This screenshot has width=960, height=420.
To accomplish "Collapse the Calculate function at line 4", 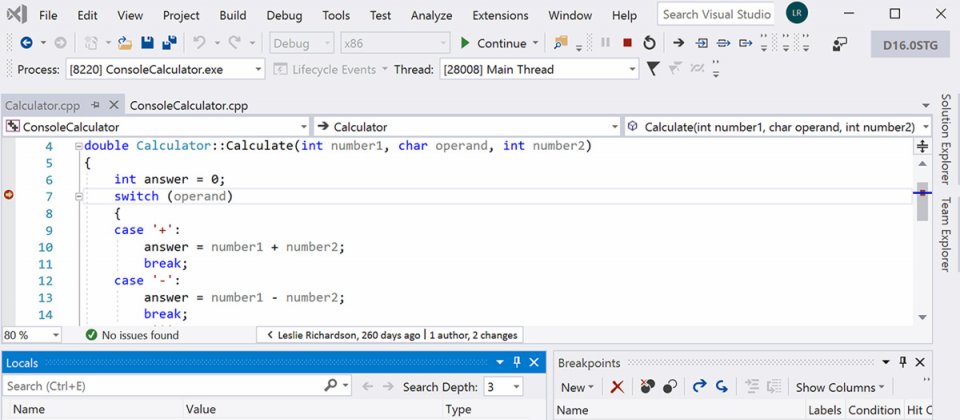I will pos(78,146).
